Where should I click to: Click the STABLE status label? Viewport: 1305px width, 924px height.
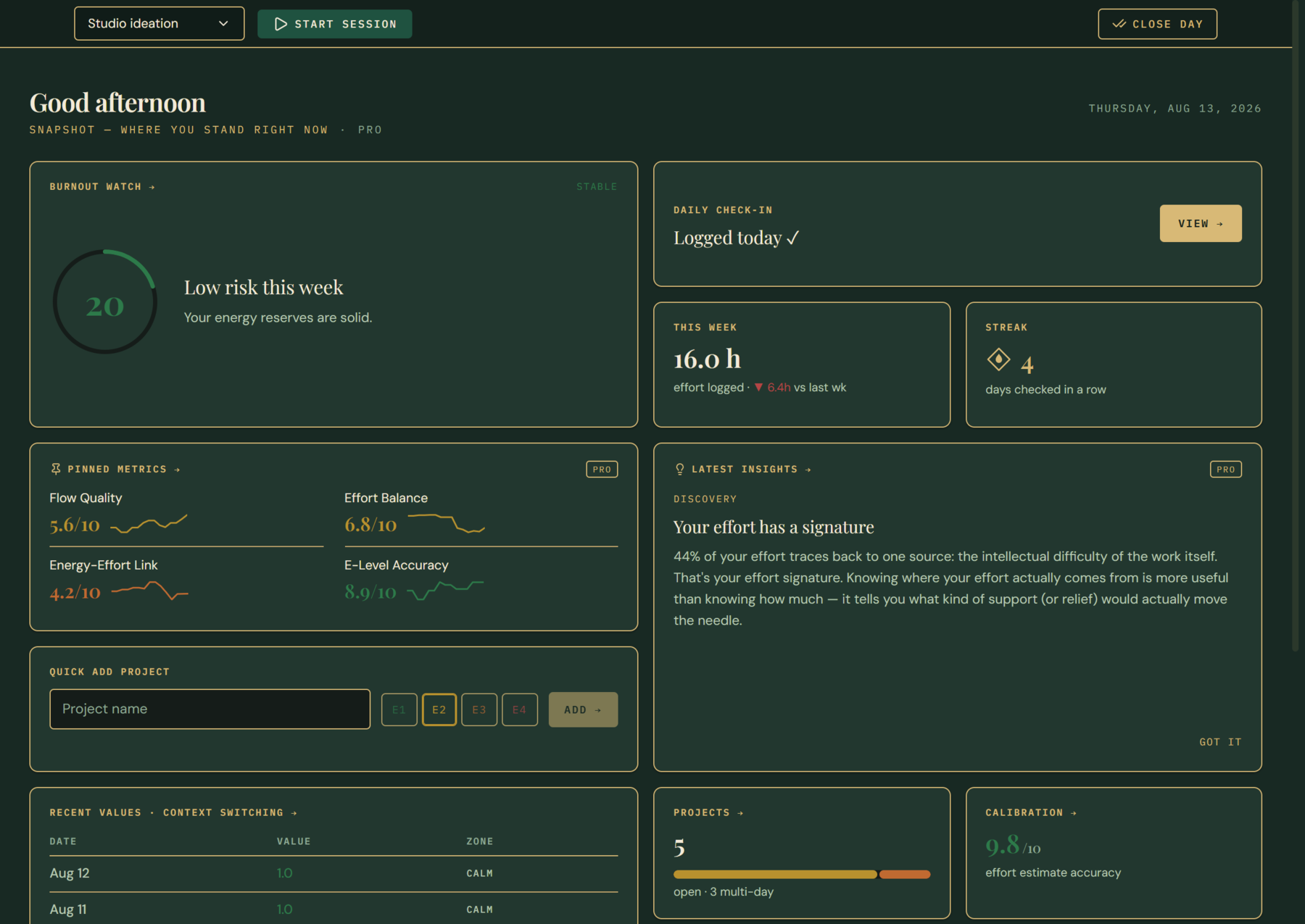pyautogui.click(x=597, y=187)
